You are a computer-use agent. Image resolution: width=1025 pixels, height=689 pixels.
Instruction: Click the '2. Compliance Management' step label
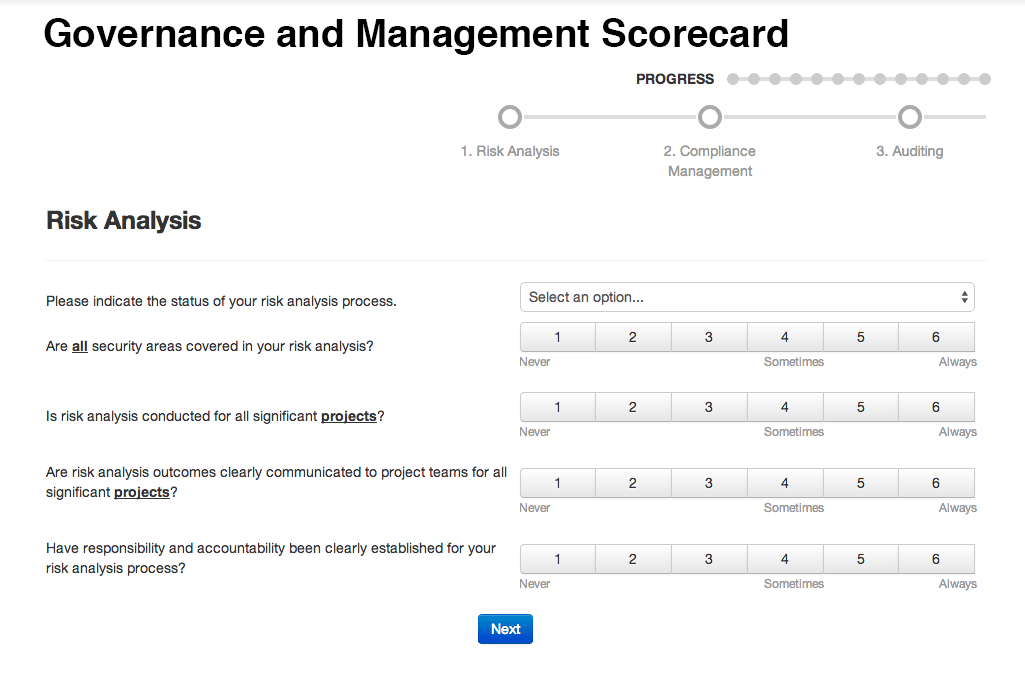pos(710,161)
